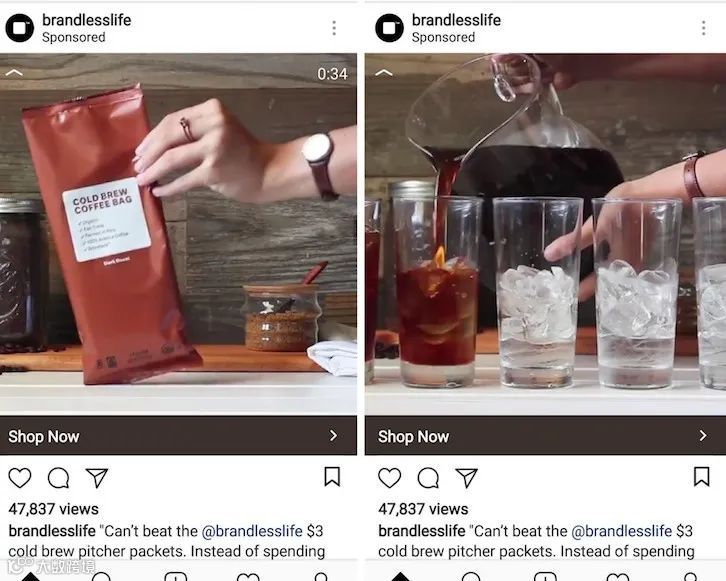Like the left post with heart icon
726x581 pixels.
pos(20,478)
